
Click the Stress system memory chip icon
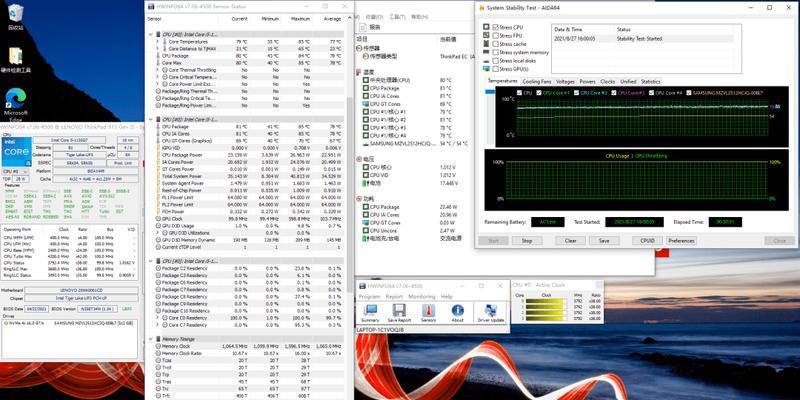tap(486, 52)
